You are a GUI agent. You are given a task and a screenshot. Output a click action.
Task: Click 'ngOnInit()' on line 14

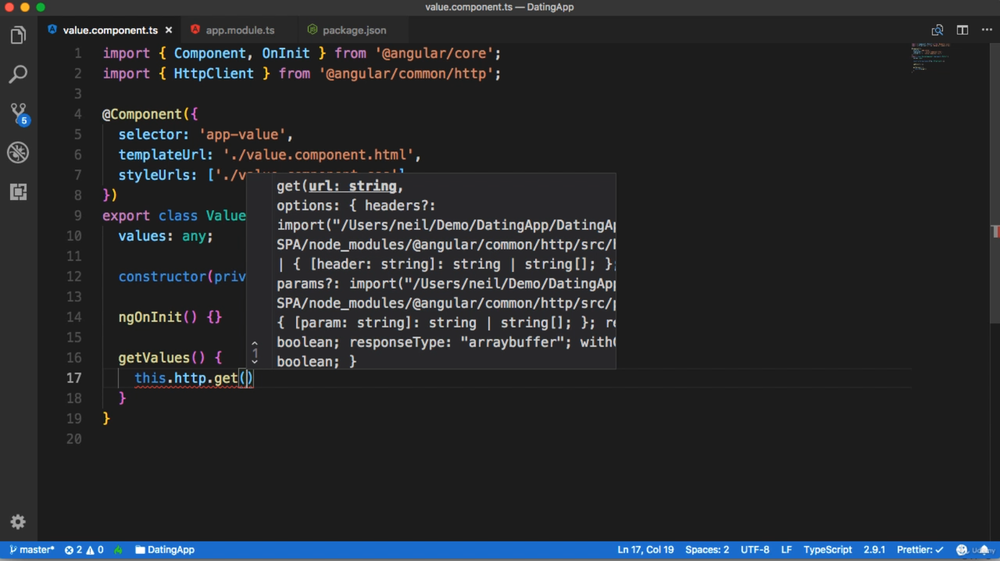(158, 317)
